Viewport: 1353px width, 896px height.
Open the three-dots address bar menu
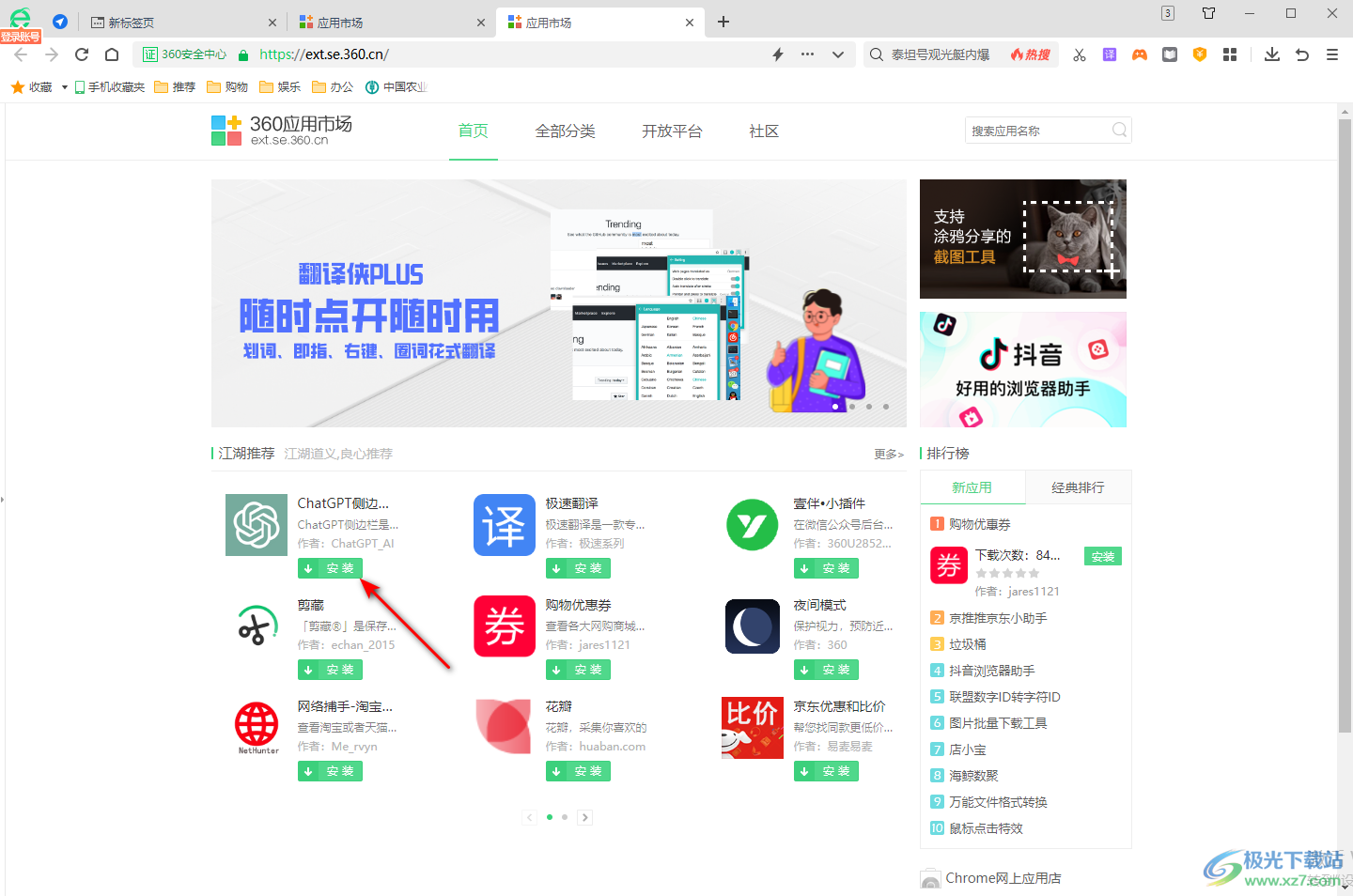807,54
